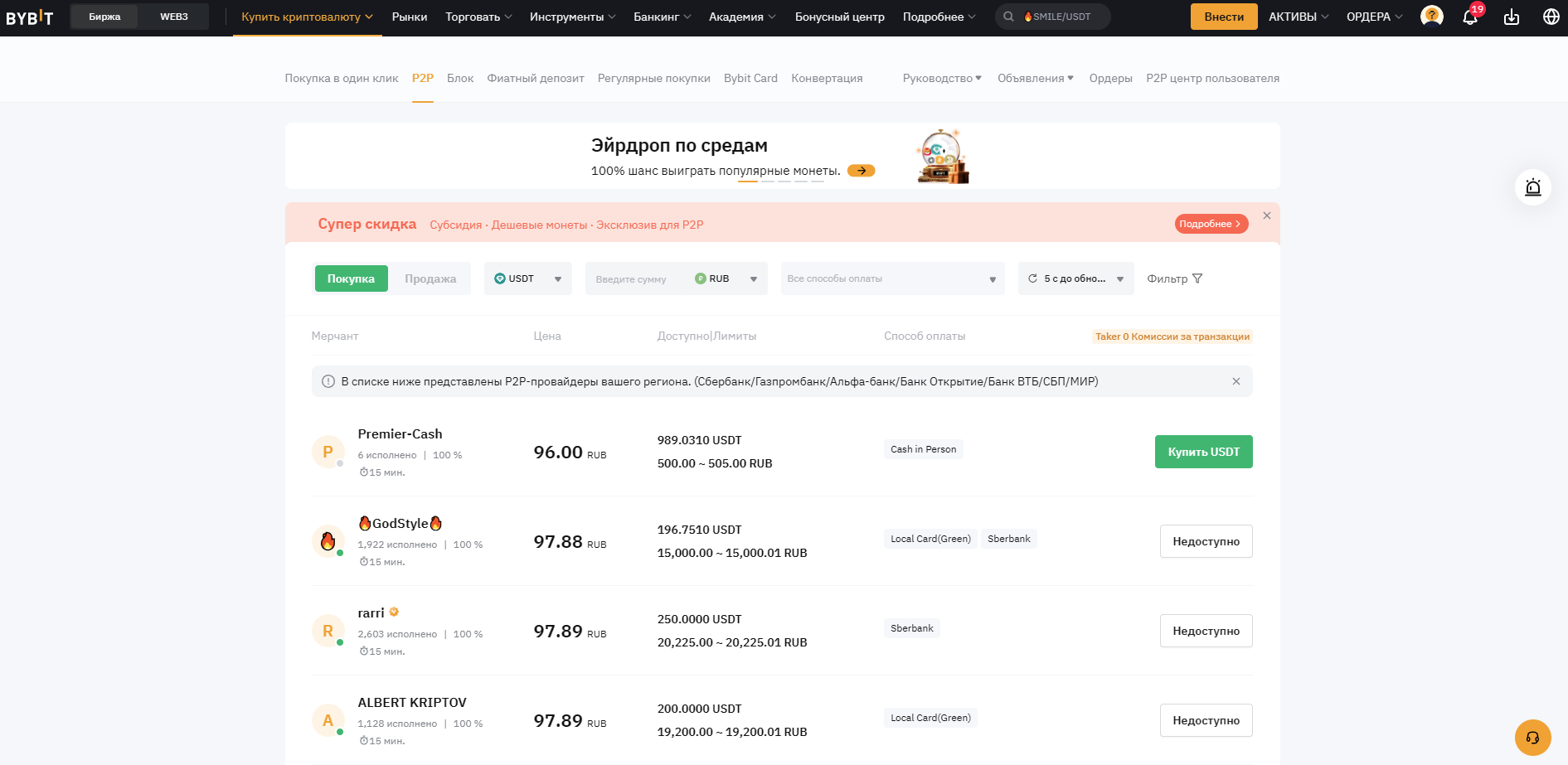Click Недоступно button for GodStyle offer
The height and width of the screenshot is (765, 1568).
(1206, 541)
